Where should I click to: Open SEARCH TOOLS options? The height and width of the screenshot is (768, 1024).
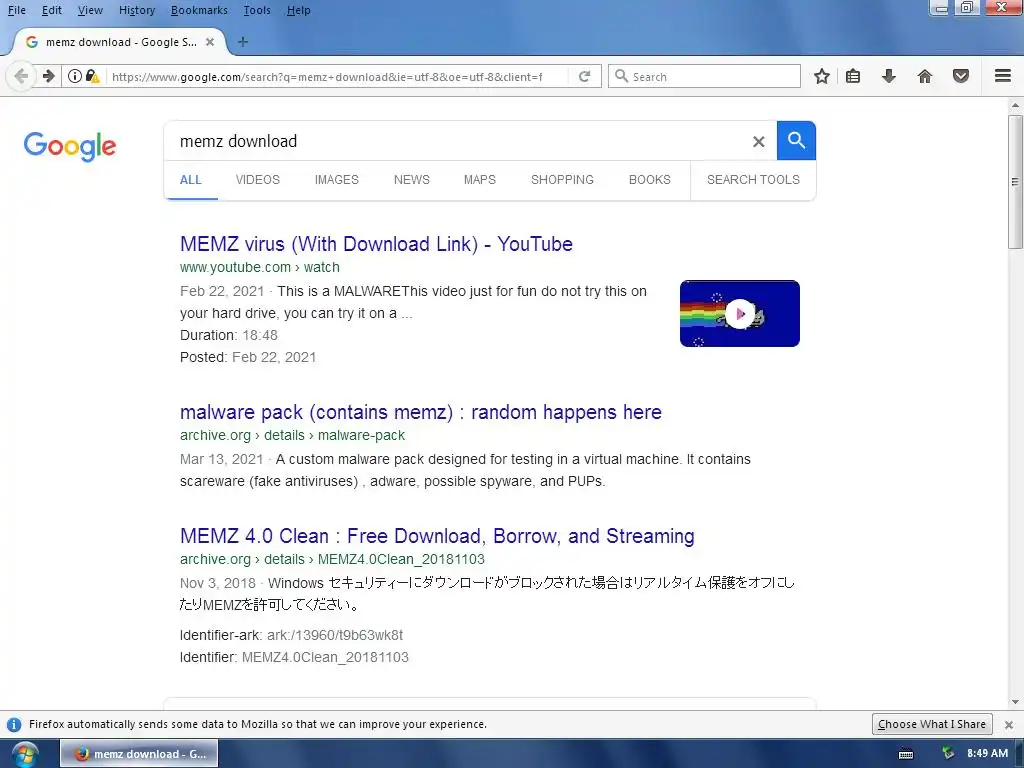coord(753,180)
